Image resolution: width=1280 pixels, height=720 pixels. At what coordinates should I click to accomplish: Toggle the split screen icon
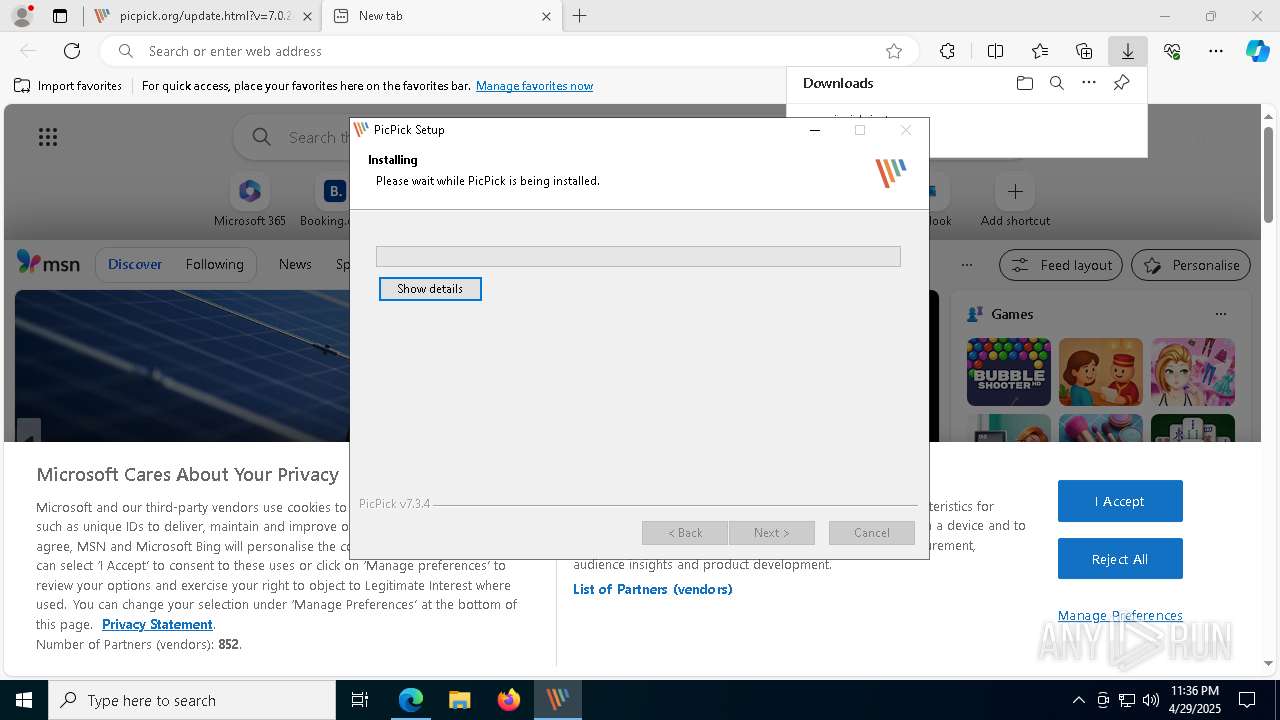995,51
